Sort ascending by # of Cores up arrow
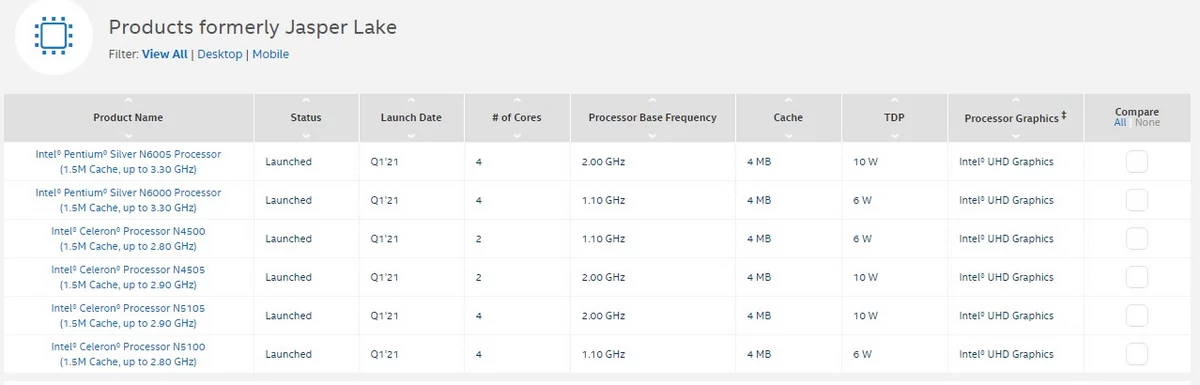This screenshot has height=385, width=1200. [517, 100]
